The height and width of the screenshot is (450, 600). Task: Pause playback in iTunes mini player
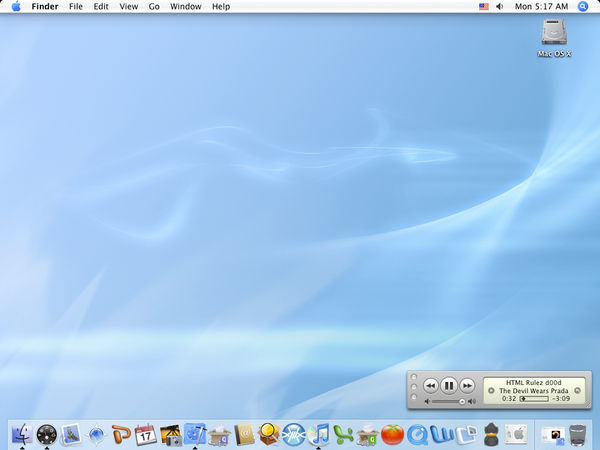pos(449,385)
